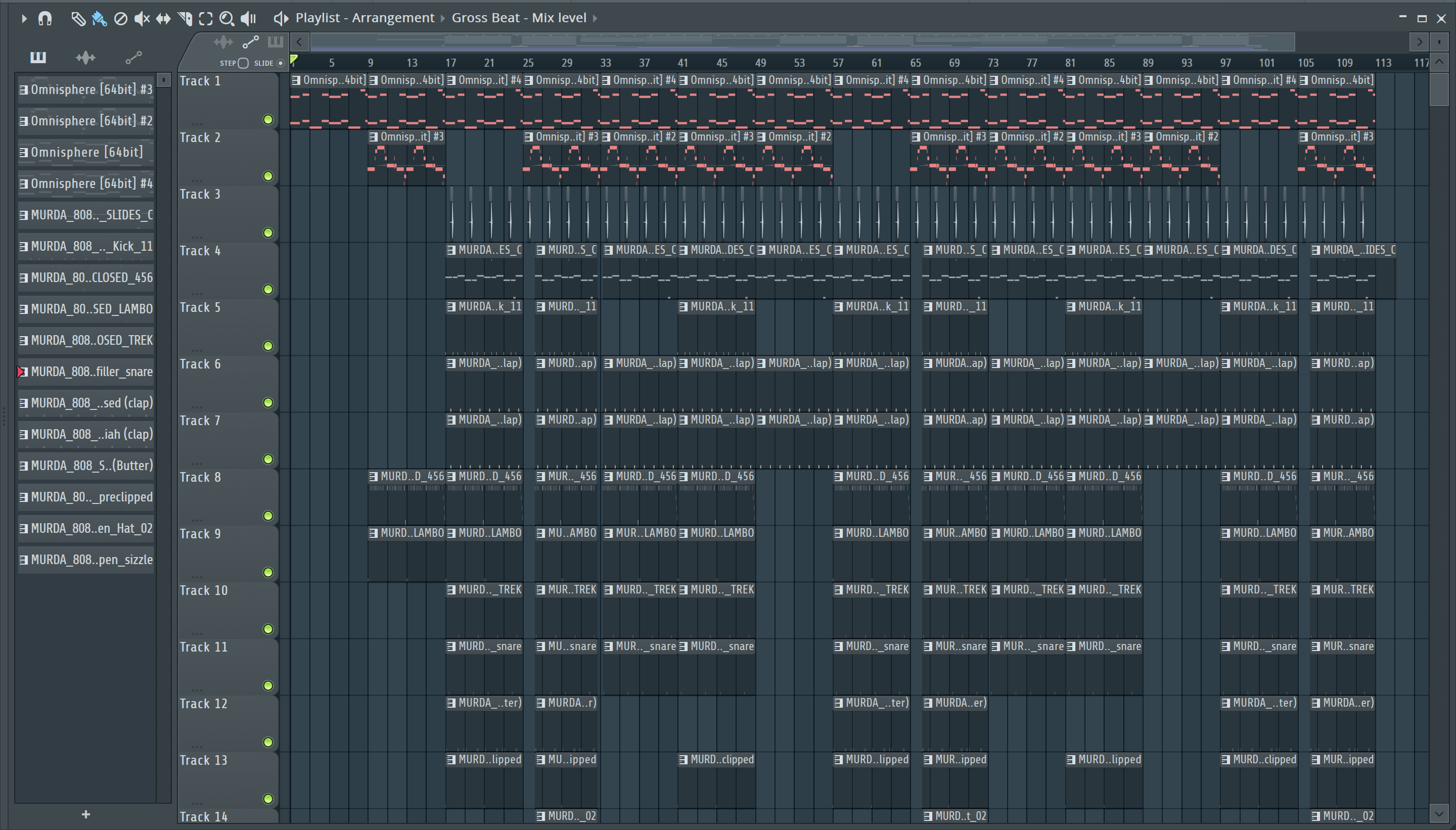Click the green playhead marker at bar 1
The image size is (1456, 830).
294,59
